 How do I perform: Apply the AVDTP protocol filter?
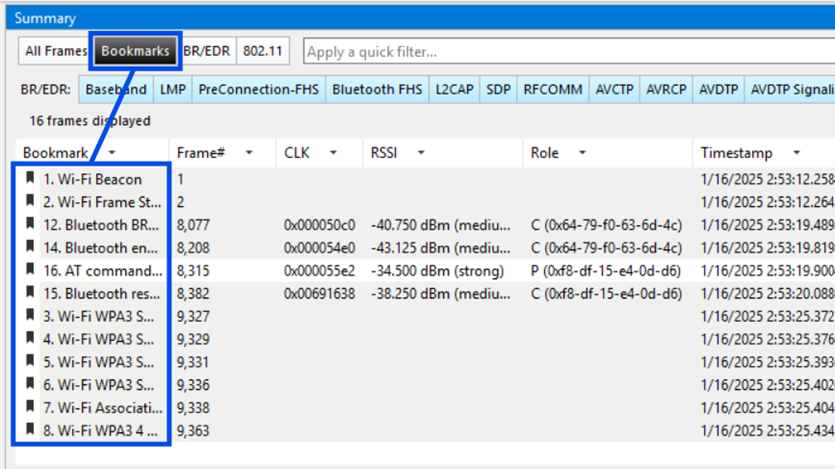point(718,89)
